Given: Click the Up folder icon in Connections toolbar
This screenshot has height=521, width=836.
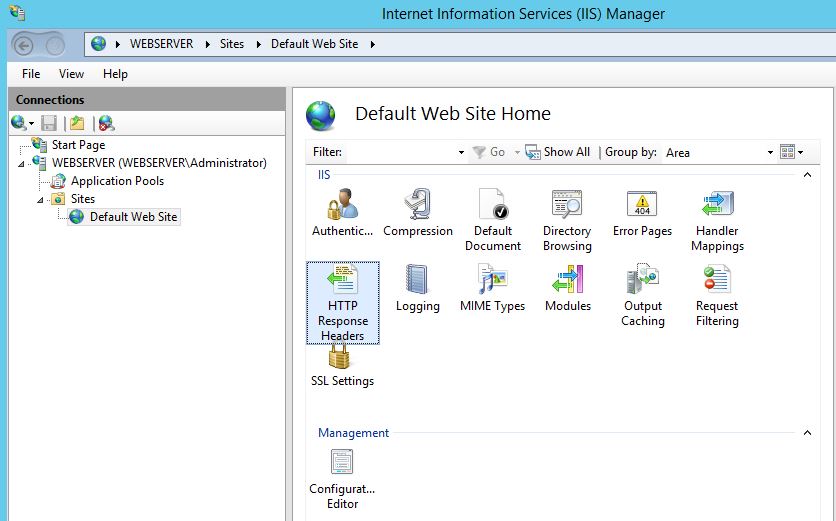Looking at the screenshot, I should [77, 123].
